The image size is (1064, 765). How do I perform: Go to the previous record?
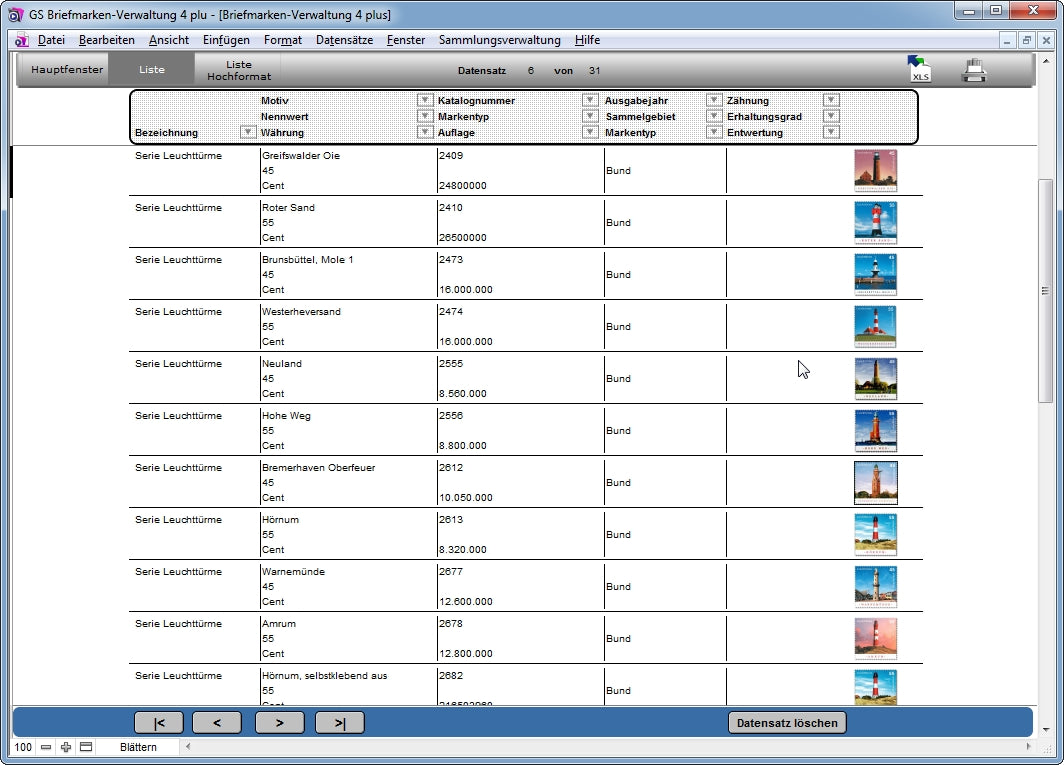pos(217,722)
